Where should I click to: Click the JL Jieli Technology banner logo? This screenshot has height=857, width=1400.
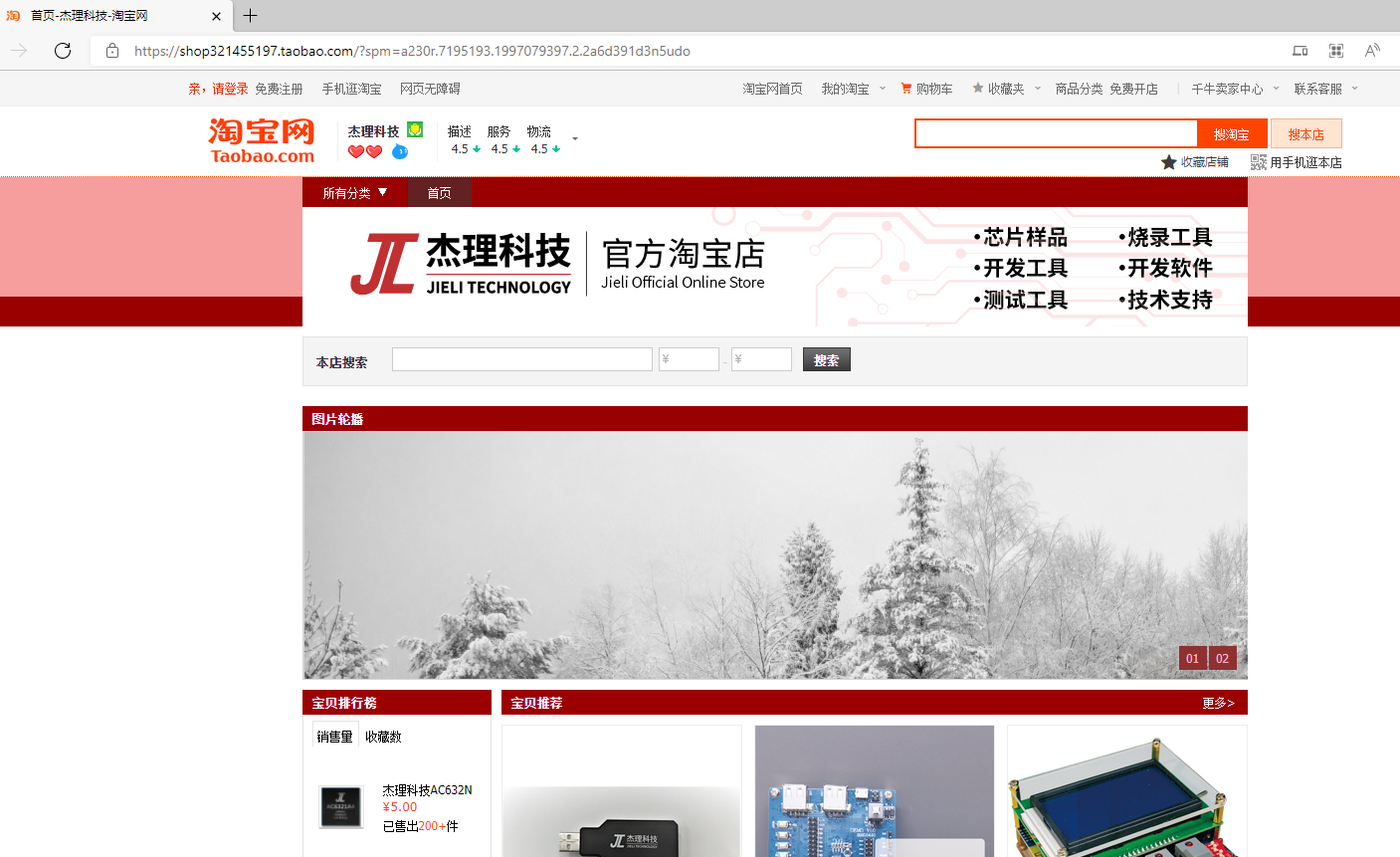tap(461, 265)
